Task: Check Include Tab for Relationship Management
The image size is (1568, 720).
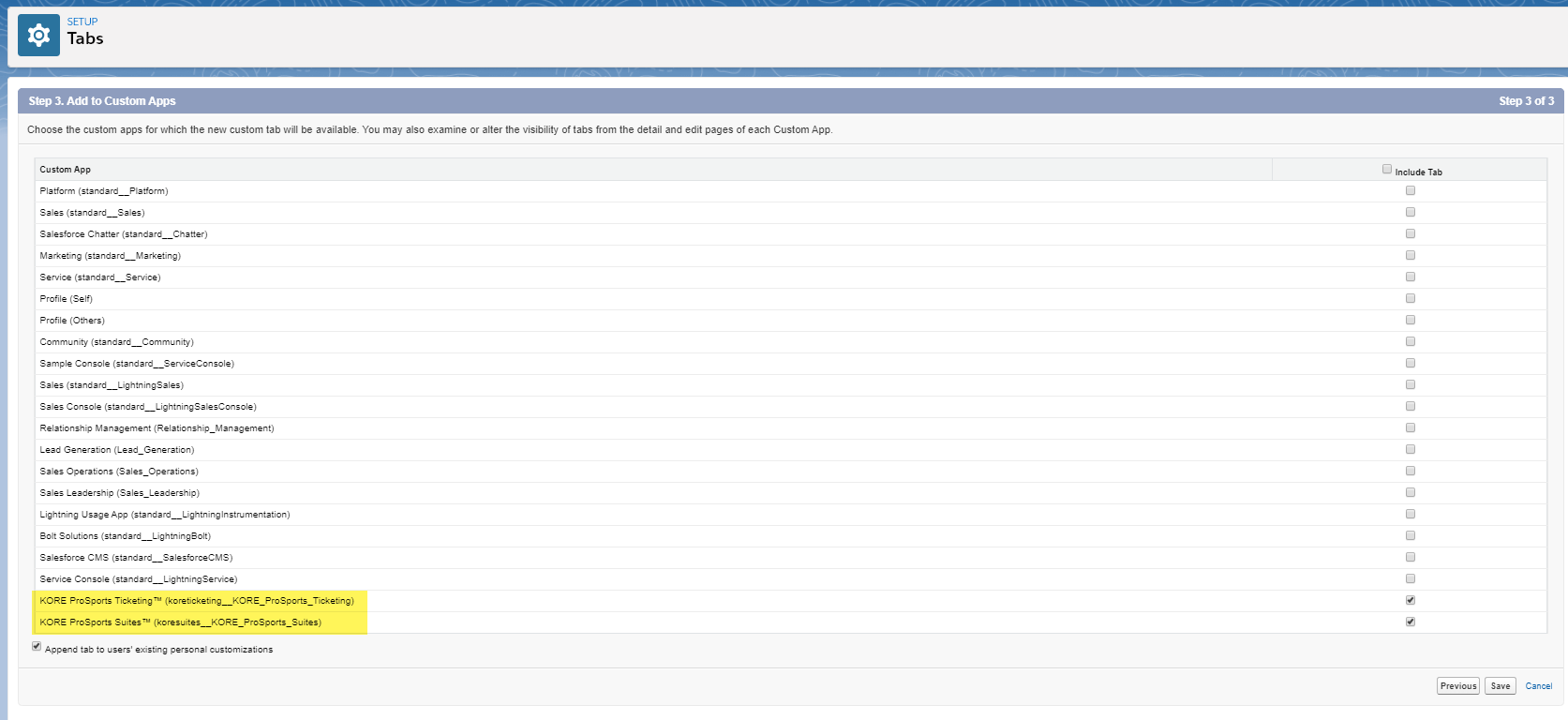Action: click(1410, 427)
